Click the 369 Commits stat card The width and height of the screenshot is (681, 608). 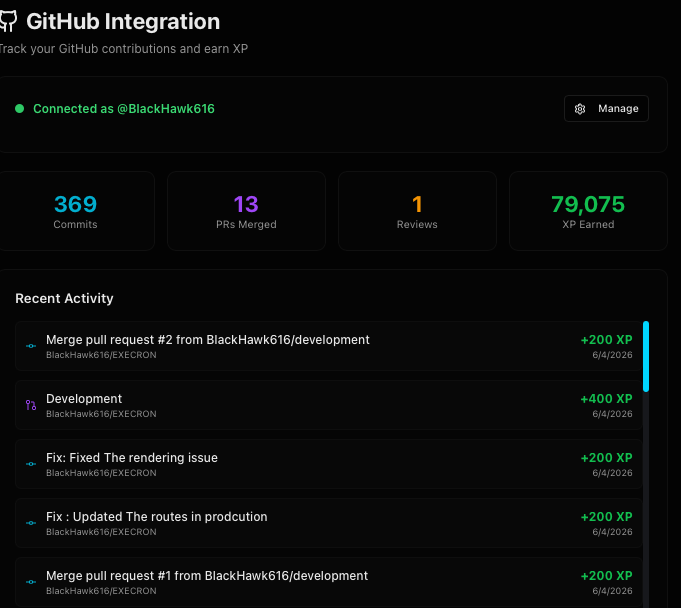point(76,211)
